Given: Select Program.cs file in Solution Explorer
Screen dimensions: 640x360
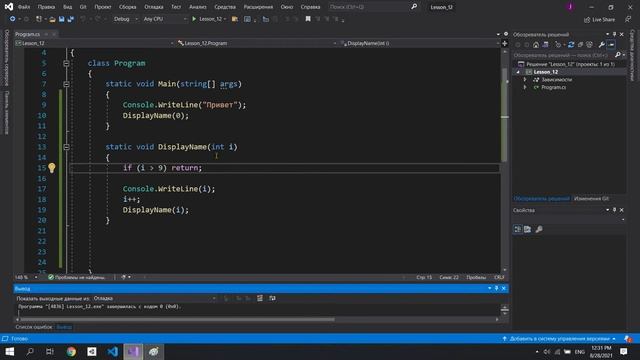Looking at the screenshot, I should 553,87.
